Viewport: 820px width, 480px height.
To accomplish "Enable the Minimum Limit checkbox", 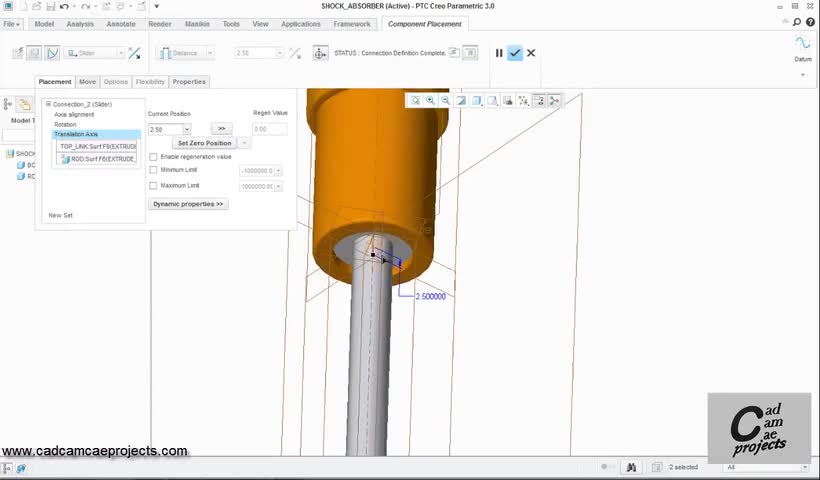I will [x=153, y=170].
